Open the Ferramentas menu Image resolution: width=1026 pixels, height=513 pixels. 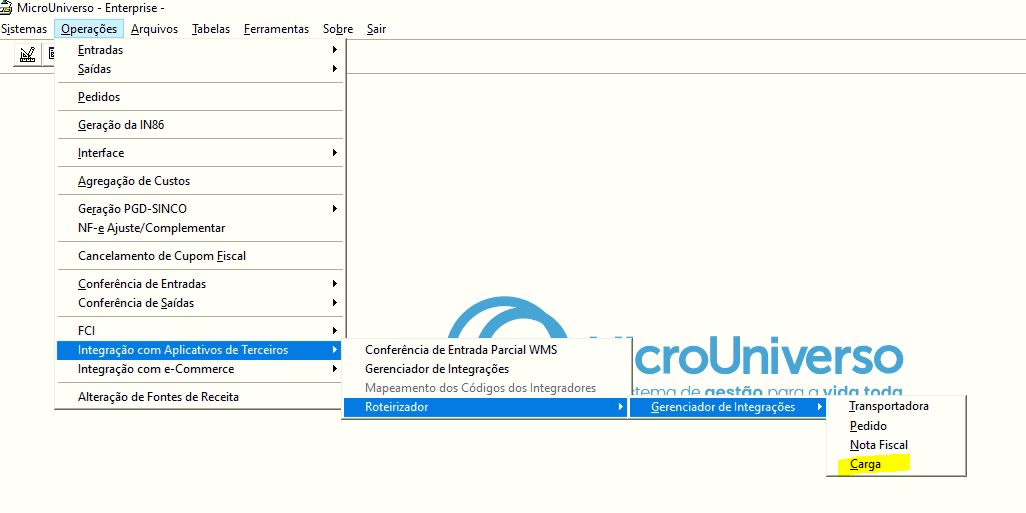(276, 29)
